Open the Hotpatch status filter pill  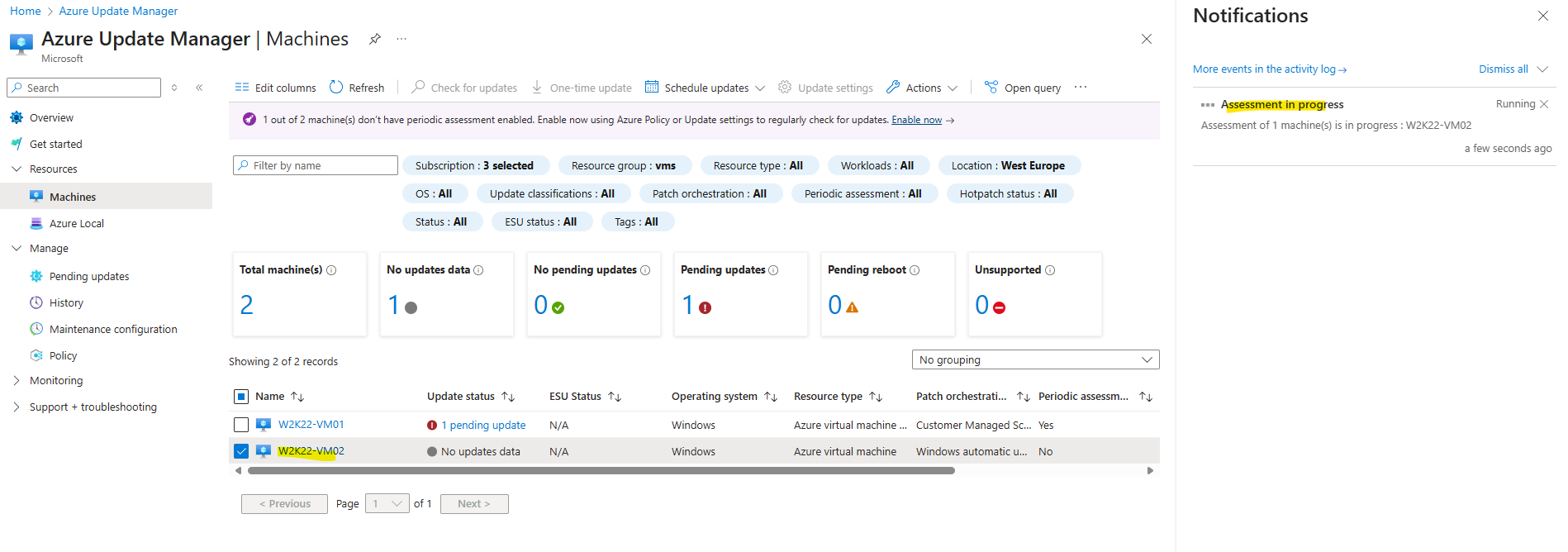pos(1009,193)
